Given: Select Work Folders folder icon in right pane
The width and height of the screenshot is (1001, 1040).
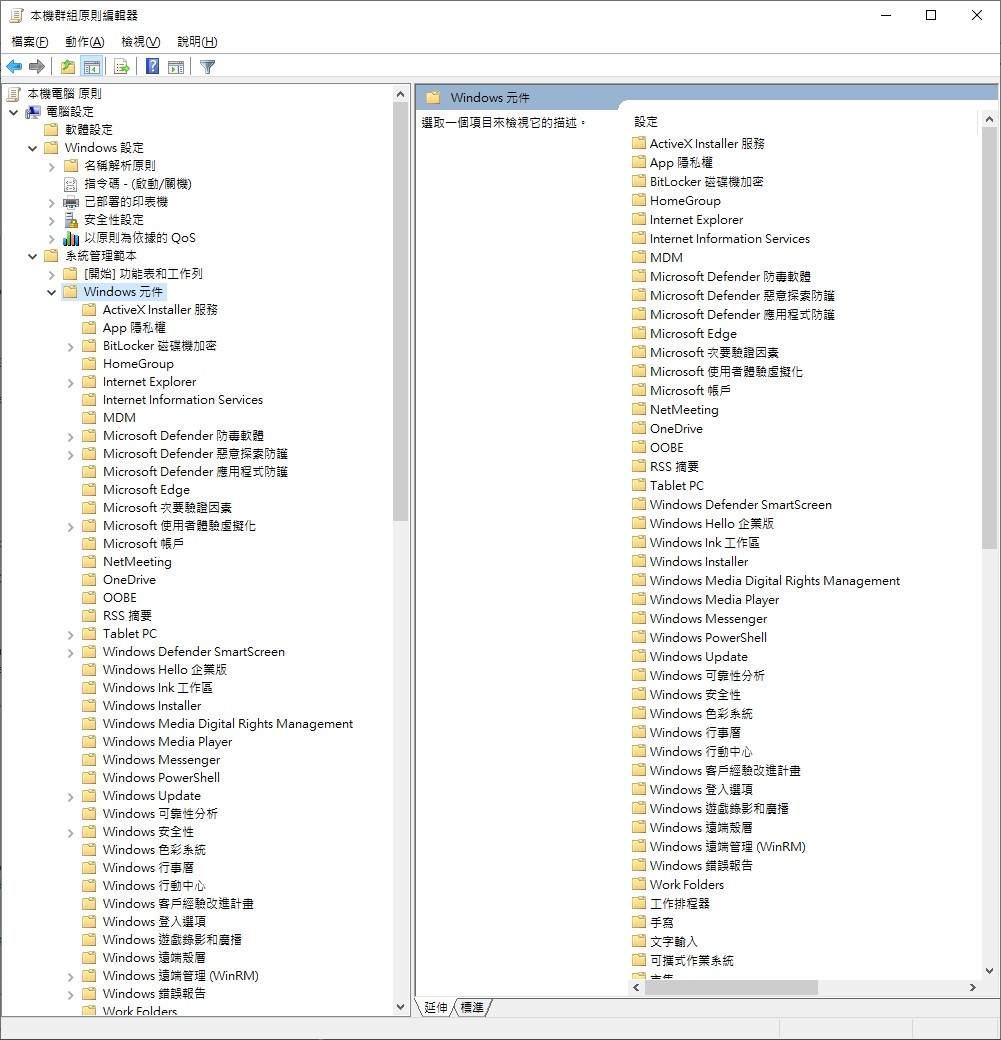Looking at the screenshot, I should pyautogui.click(x=639, y=884).
